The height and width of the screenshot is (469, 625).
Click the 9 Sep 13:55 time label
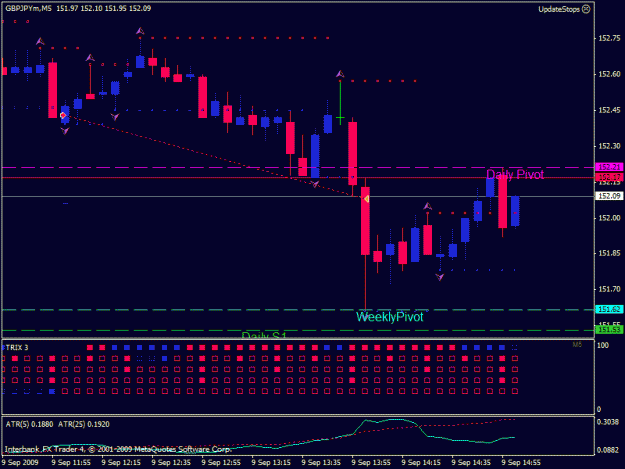371,463
